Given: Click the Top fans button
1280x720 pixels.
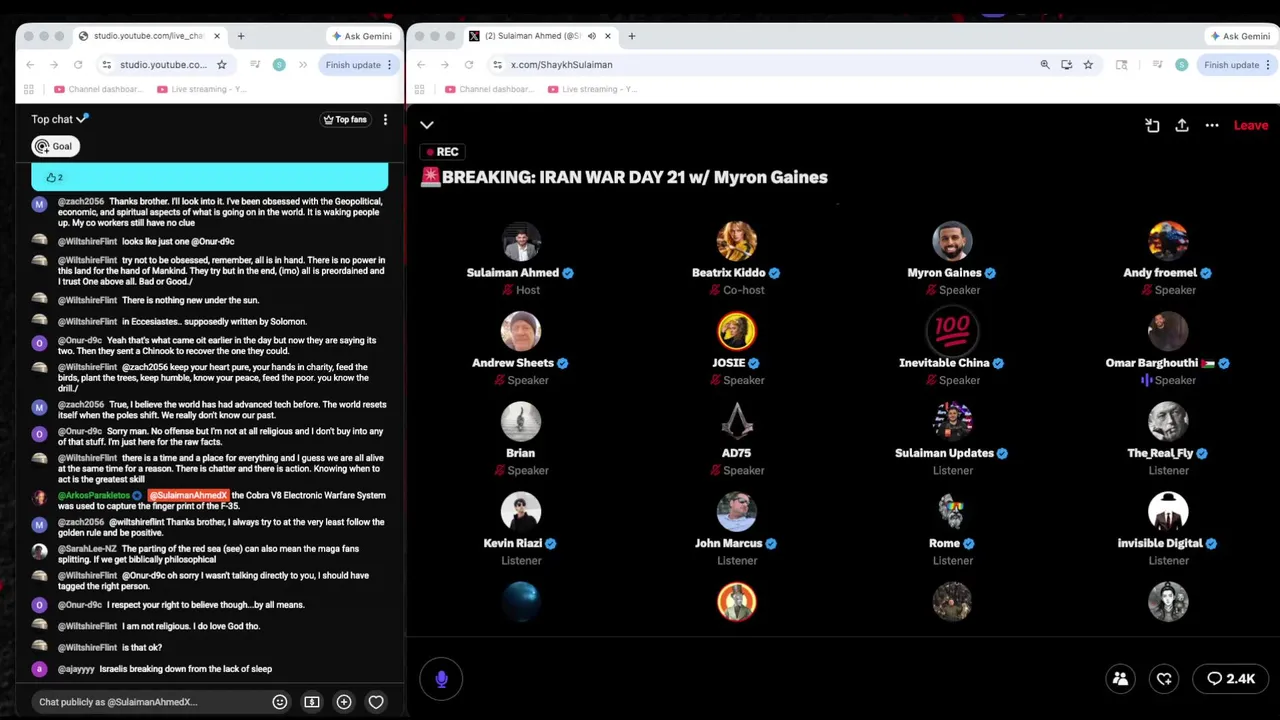Looking at the screenshot, I should [x=345, y=119].
